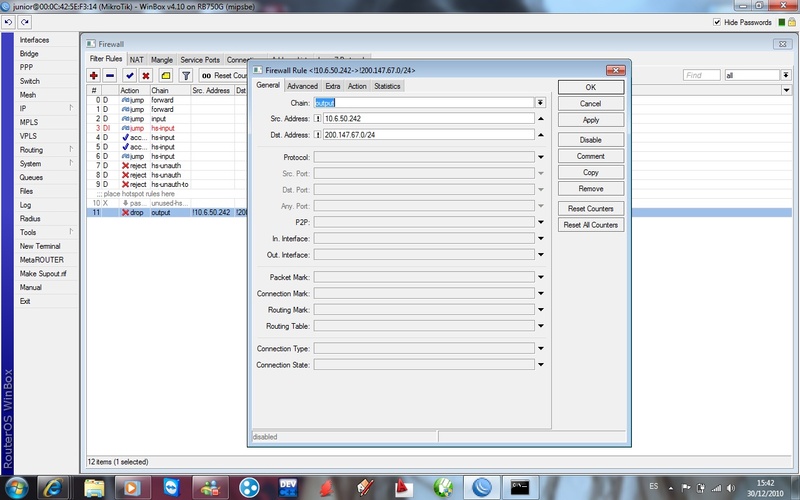The image size is (800, 500).
Task: Click OK in the Firewall Rule dialog
Action: [x=591, y=87]
